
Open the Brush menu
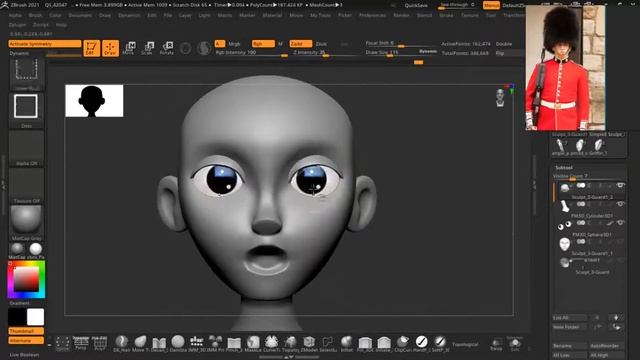click(35, 15)
